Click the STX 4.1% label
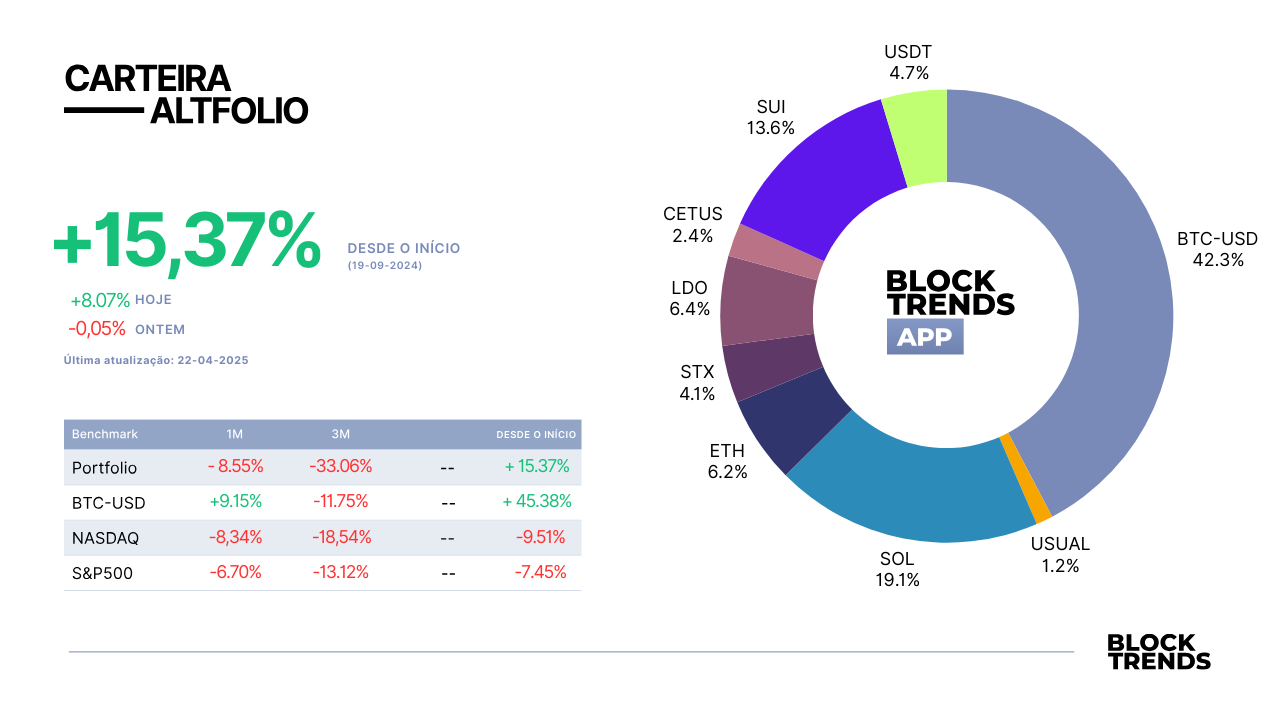 tap(697, 383)
